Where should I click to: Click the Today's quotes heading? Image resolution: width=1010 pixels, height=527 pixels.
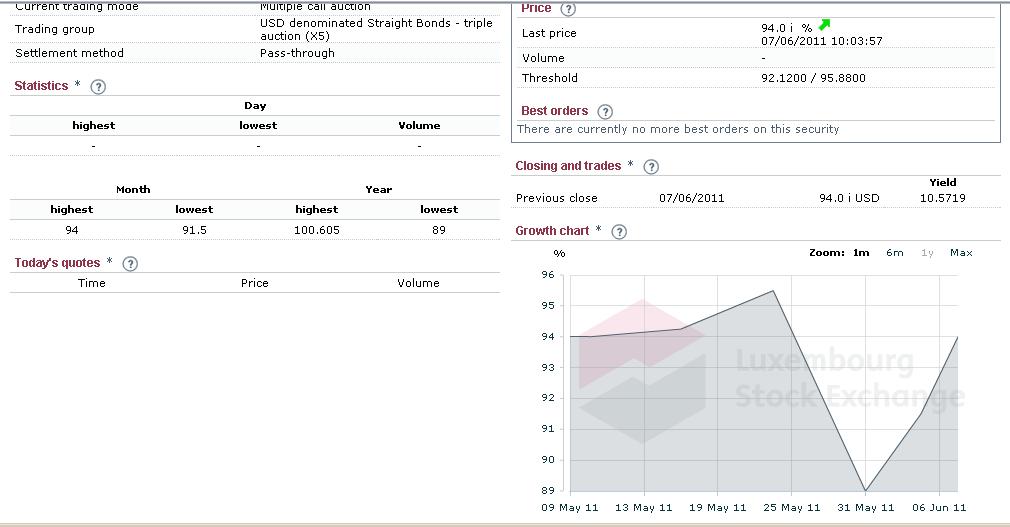click(57, 263)
